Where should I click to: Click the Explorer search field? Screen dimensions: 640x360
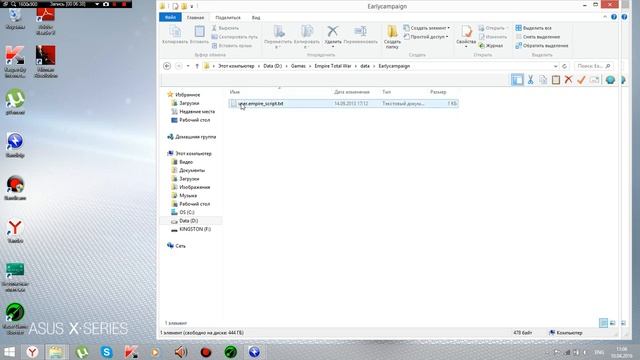pyautogui.click(x=593, y=66)
